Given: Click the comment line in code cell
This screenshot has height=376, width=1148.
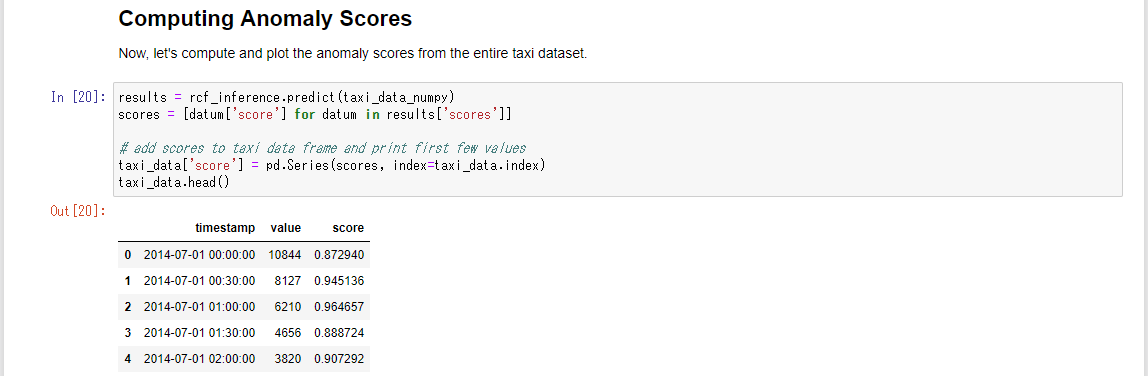Looking at the screenshot, I should (322, 148).
